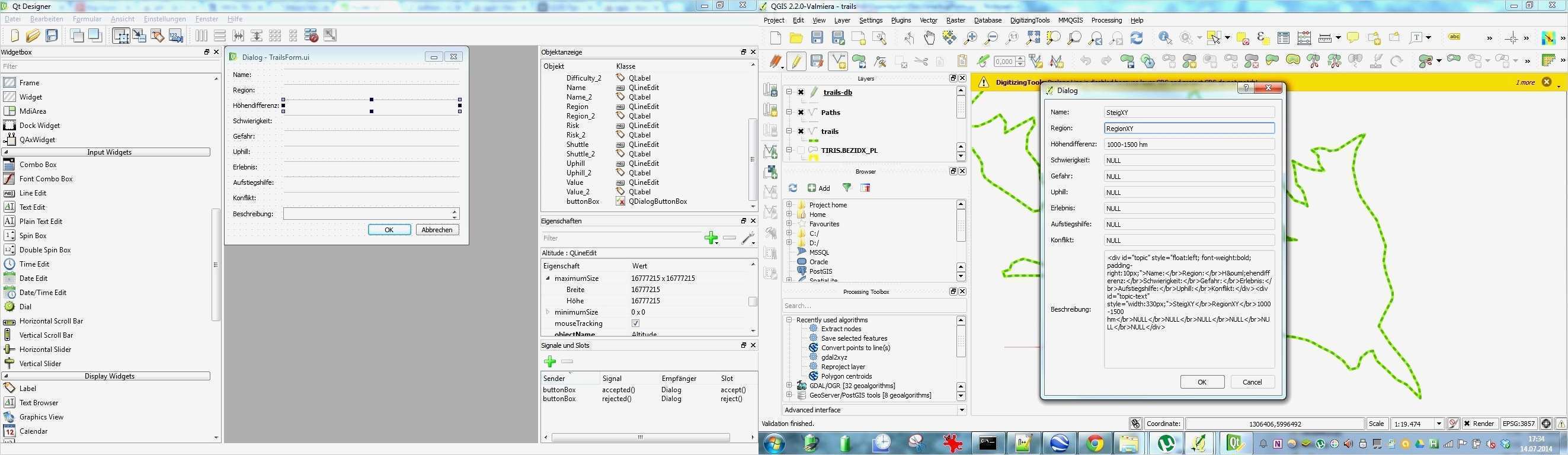
Task: Click Cancel in the QGIS Dialog
Action: click(1252, 382)
